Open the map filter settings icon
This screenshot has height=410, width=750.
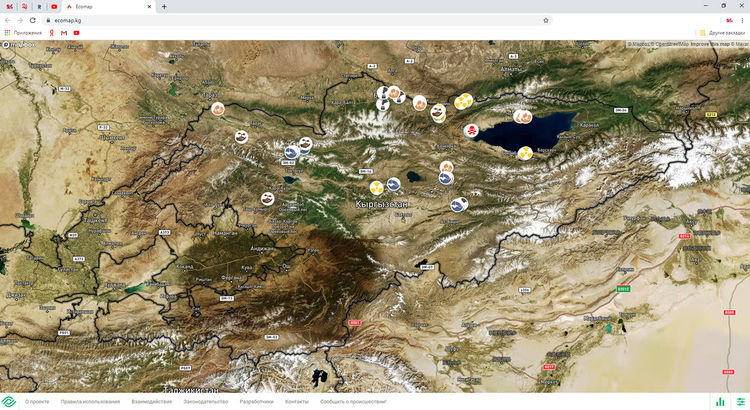(740, 401)
